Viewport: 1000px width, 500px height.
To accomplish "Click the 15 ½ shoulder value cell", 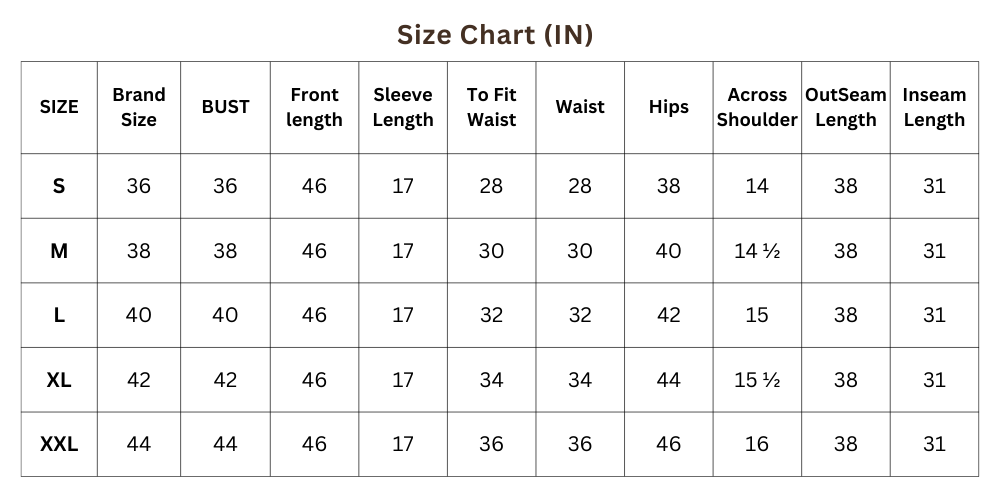I will click(757, 380).
